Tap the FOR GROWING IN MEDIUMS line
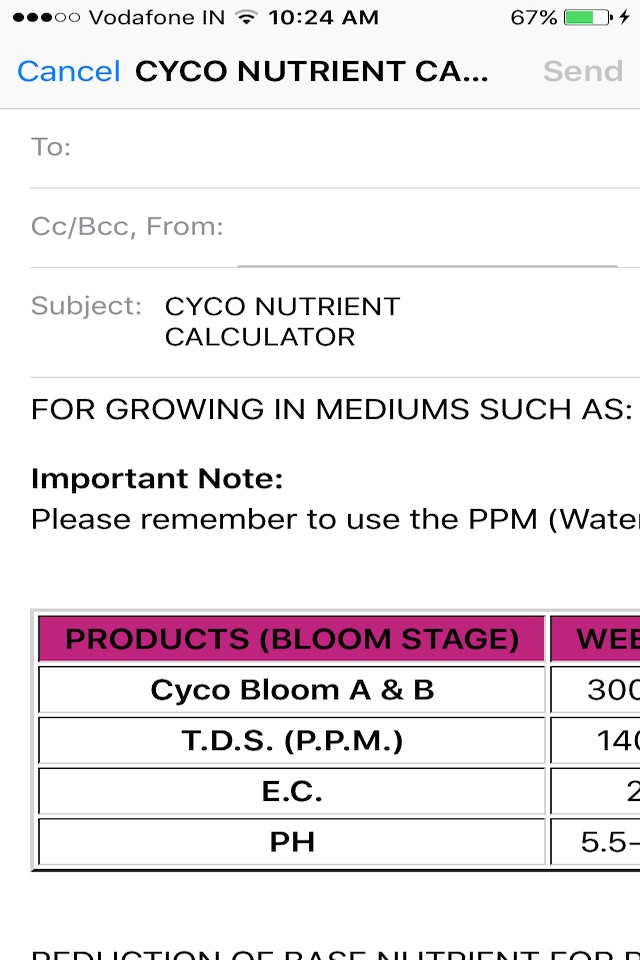This screenshot has height=960, width=640. click(x=331, y=409)
